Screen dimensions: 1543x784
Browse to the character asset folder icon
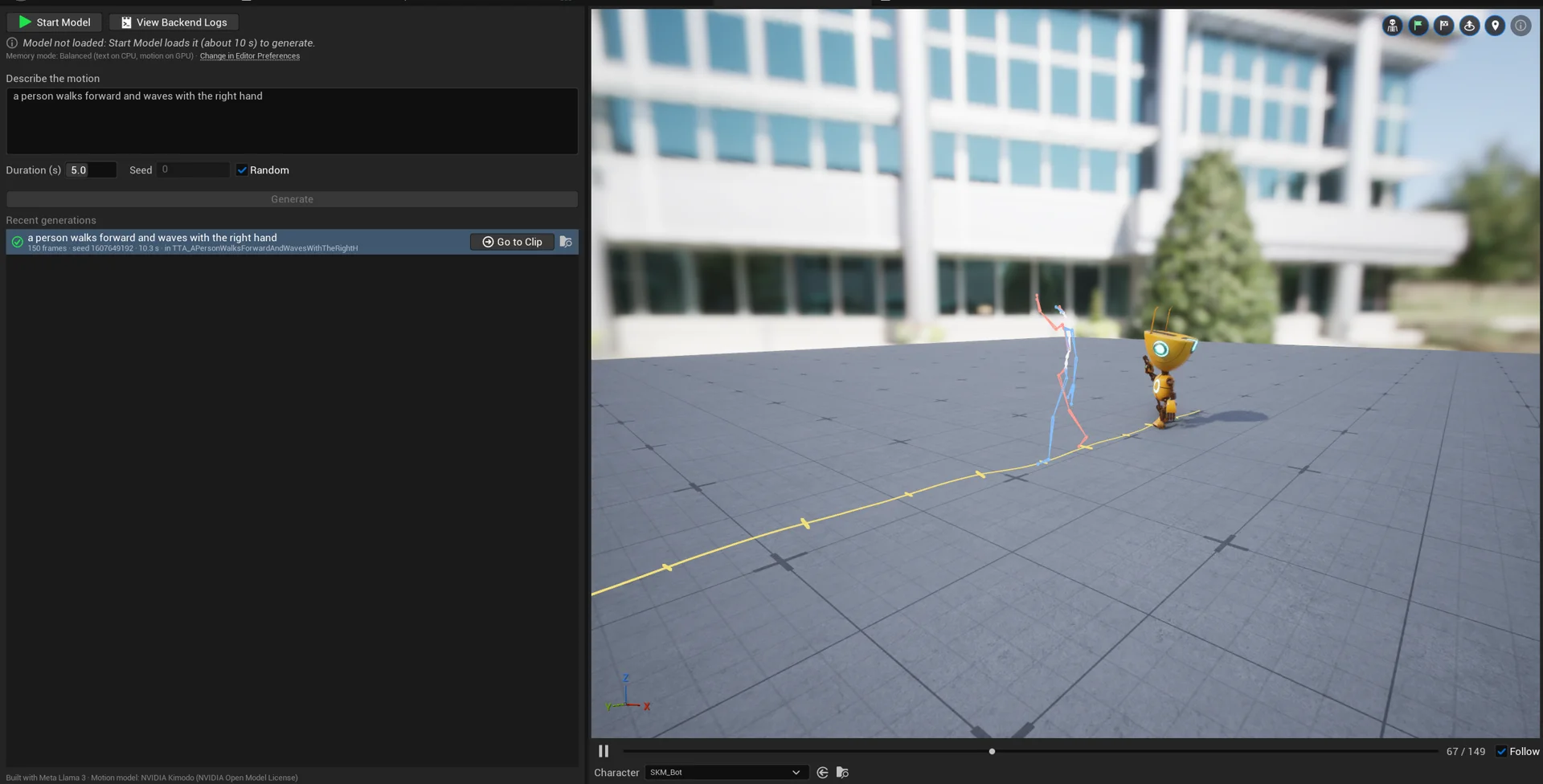842,773
